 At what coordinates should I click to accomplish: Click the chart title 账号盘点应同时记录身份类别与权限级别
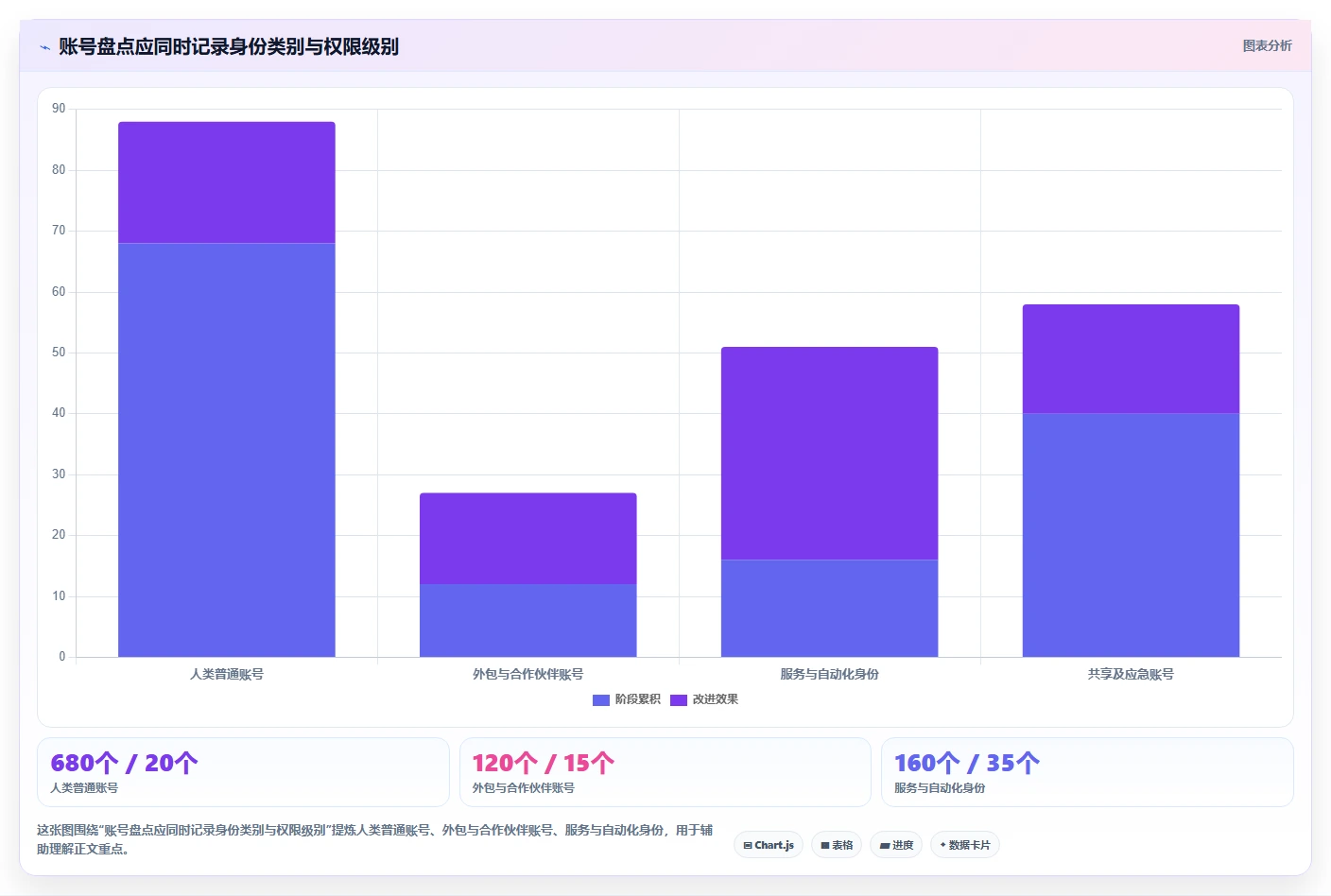pyautogui.click(x=229, y=46)
